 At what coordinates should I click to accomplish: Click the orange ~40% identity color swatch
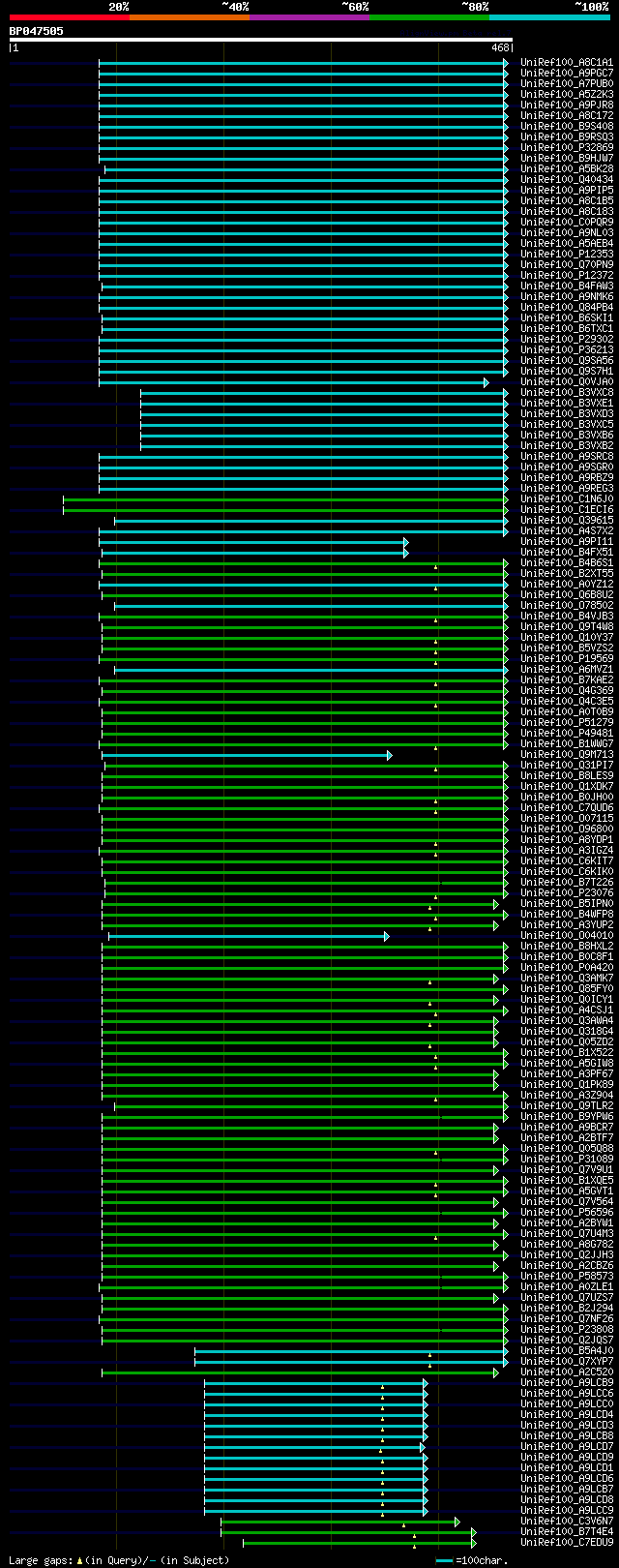pos(190,17)
